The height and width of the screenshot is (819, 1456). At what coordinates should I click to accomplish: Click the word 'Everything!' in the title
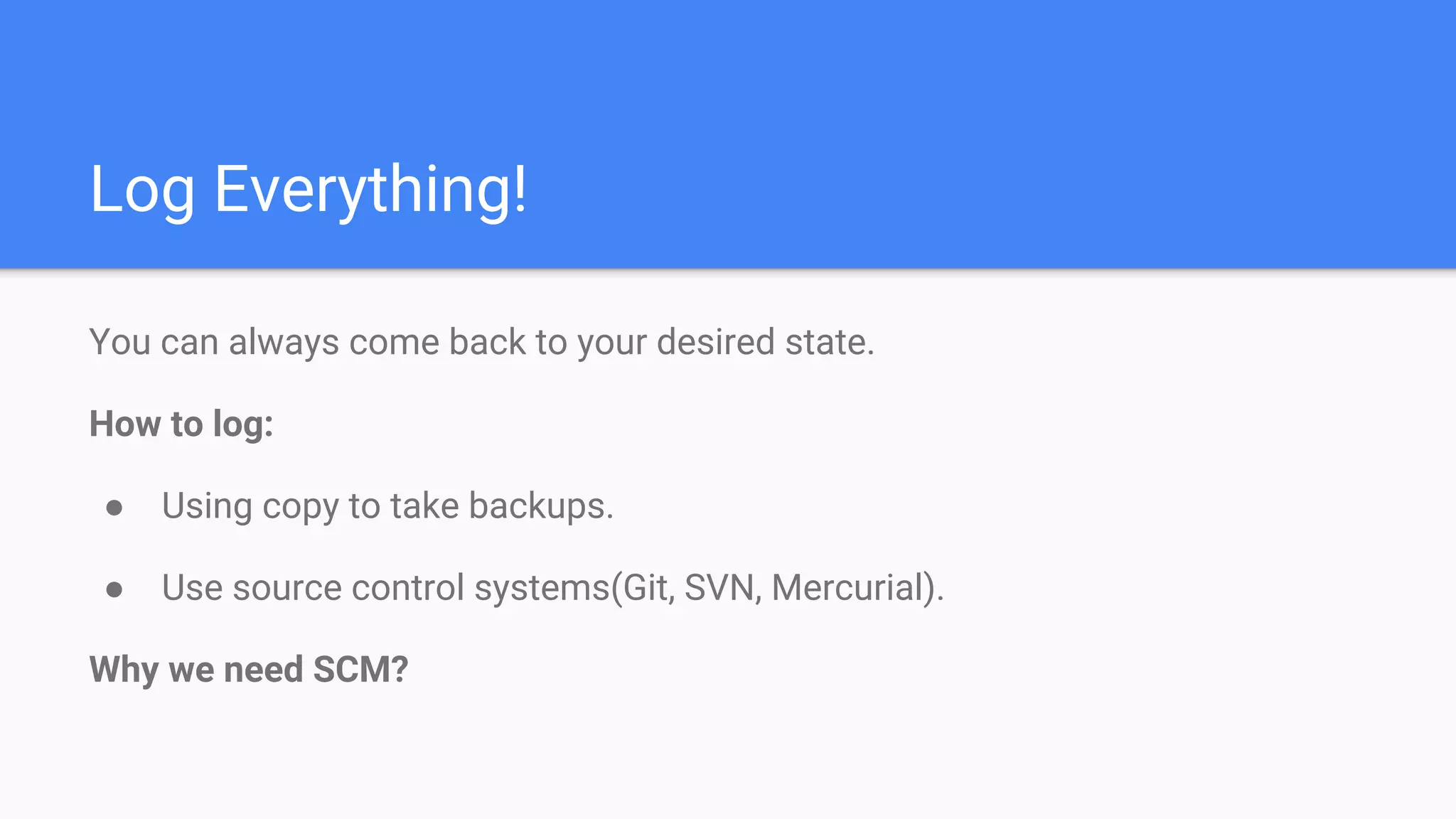click(370, 189)
